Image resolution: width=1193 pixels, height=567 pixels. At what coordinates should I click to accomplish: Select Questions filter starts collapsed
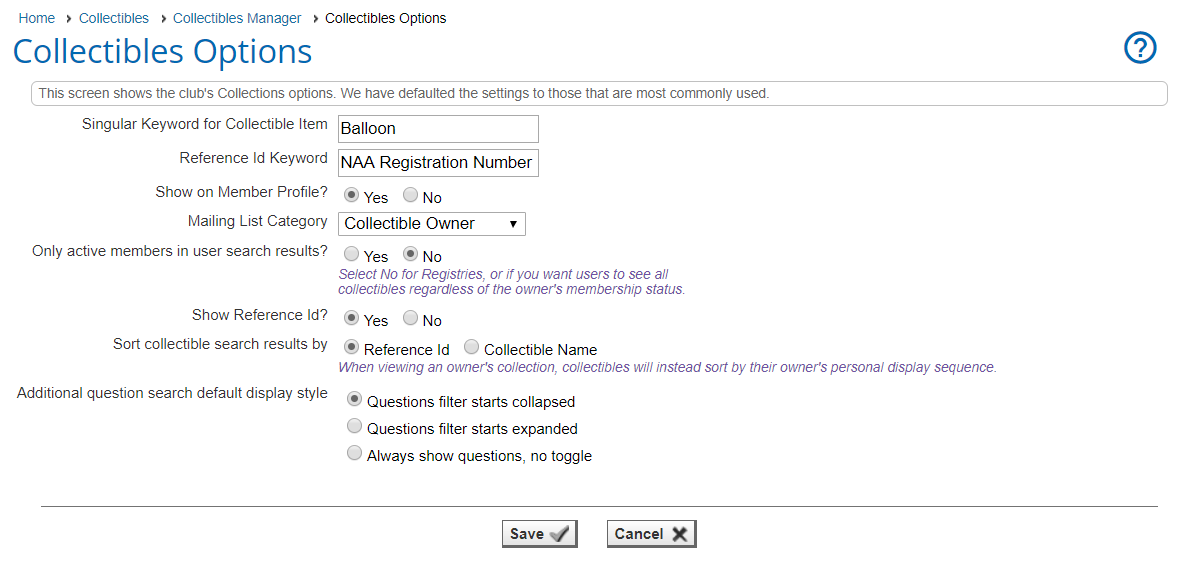tap(354, 400)
